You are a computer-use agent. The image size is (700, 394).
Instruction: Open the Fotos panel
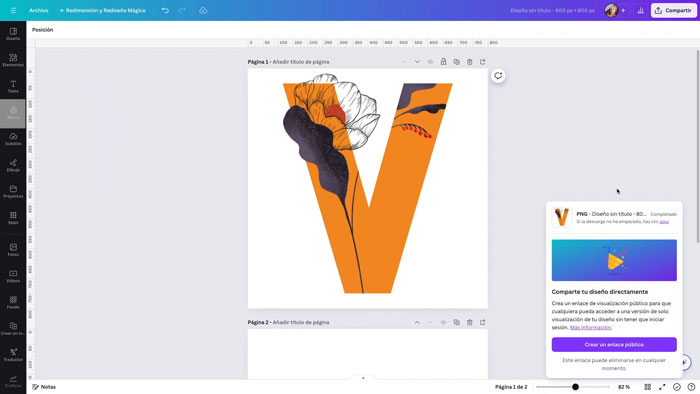(13, 250)
